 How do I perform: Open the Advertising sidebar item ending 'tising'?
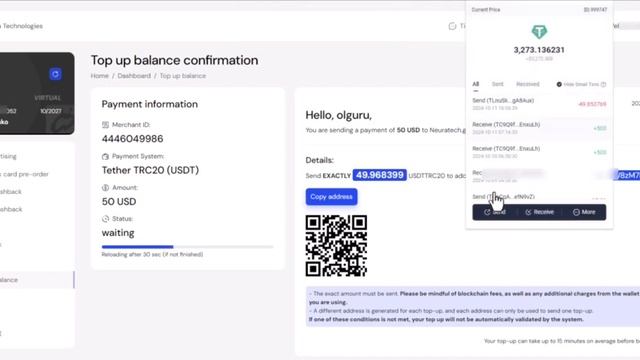(8, 156)
